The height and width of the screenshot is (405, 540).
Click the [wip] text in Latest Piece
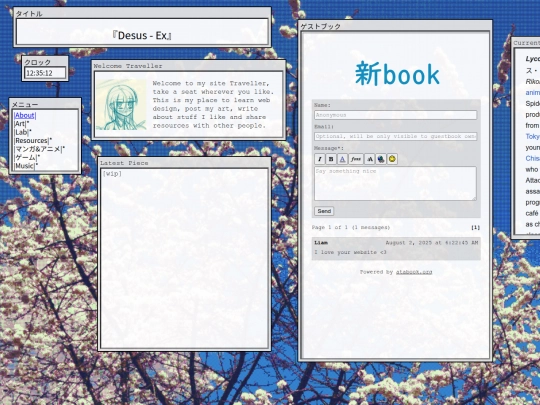tap(112, 174)
